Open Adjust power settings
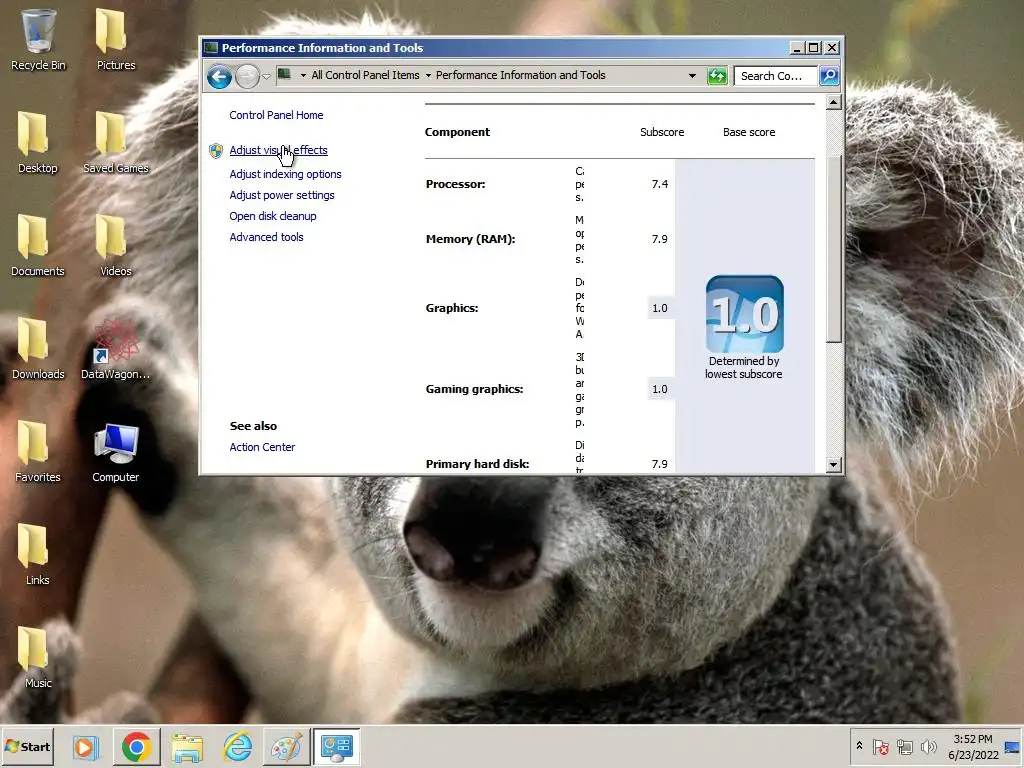The height and width of the screenshot is (768, 1024). click(281, 195)
